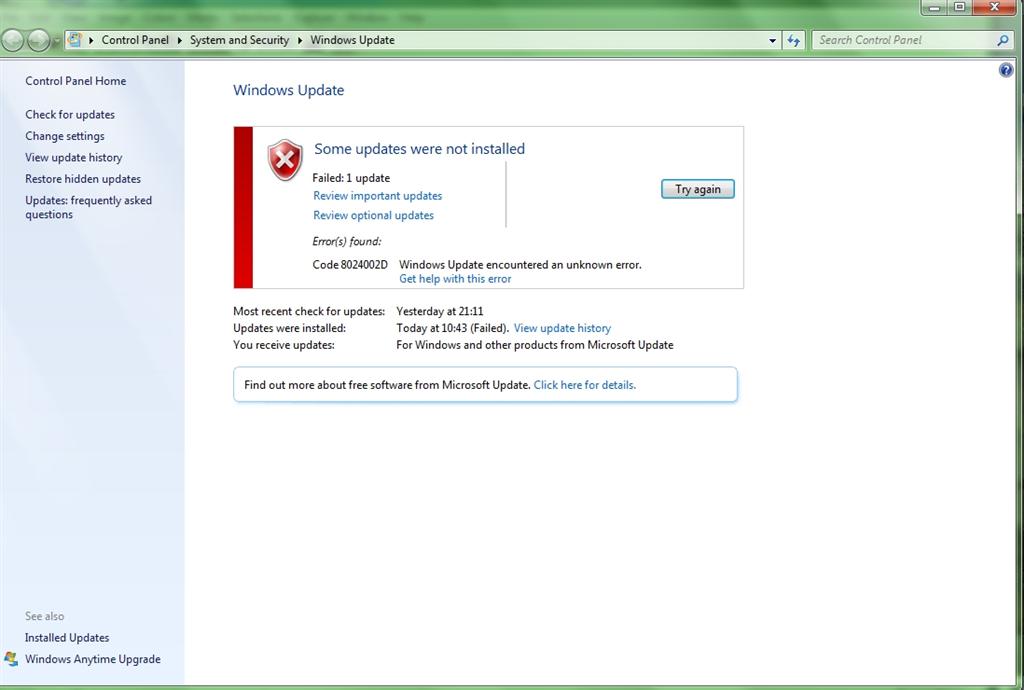Select the Control Panel breadcrumb
Screen dimensions: 1024x690
[135, 40]
